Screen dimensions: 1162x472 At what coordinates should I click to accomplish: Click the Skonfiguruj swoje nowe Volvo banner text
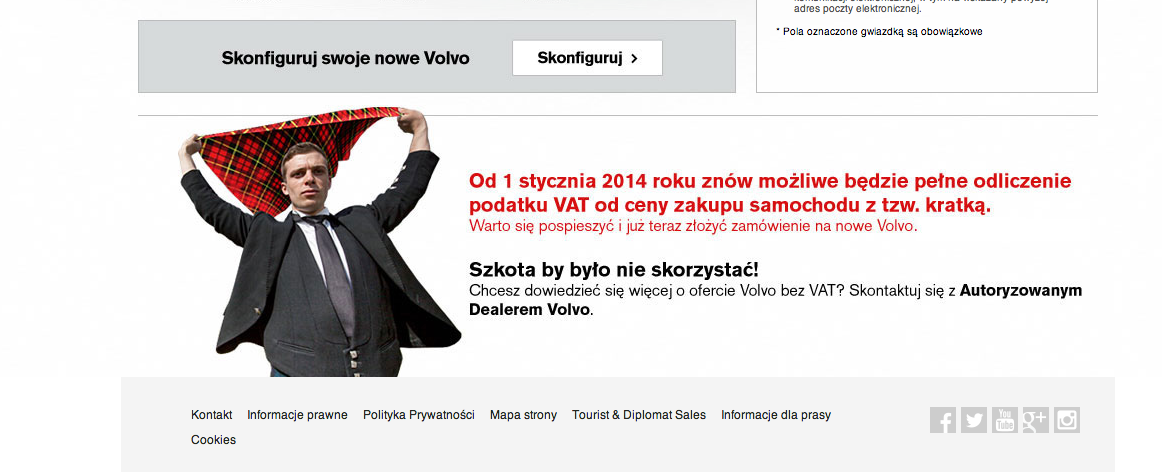(345, 59)
